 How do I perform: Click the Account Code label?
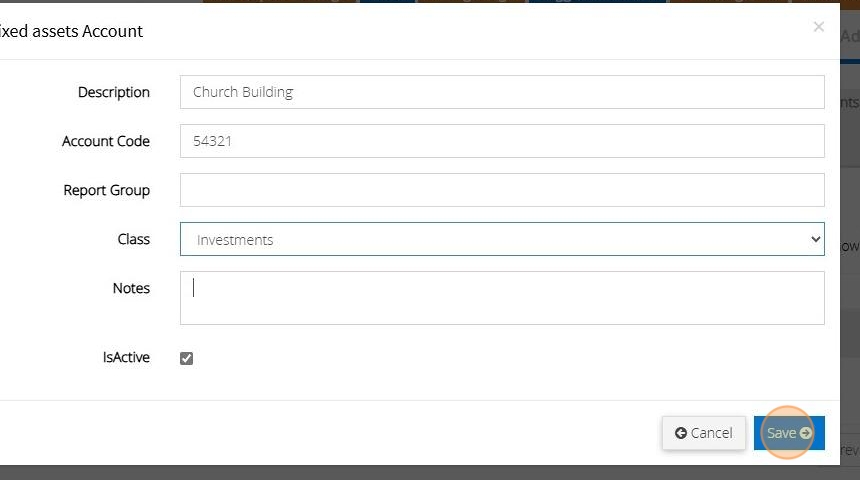(106, 141)
